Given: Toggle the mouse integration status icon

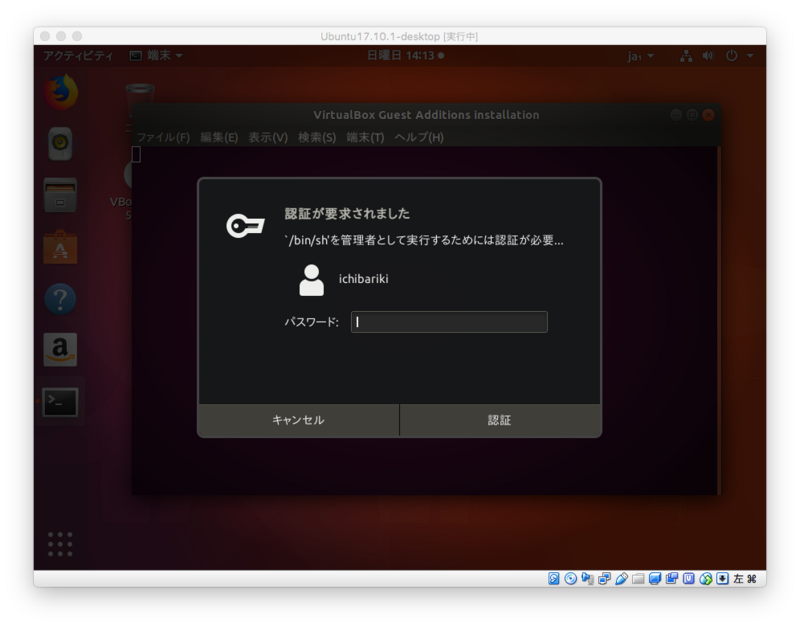Looking at the screenshot, I should pyautogui.click(x=706, y=579).
